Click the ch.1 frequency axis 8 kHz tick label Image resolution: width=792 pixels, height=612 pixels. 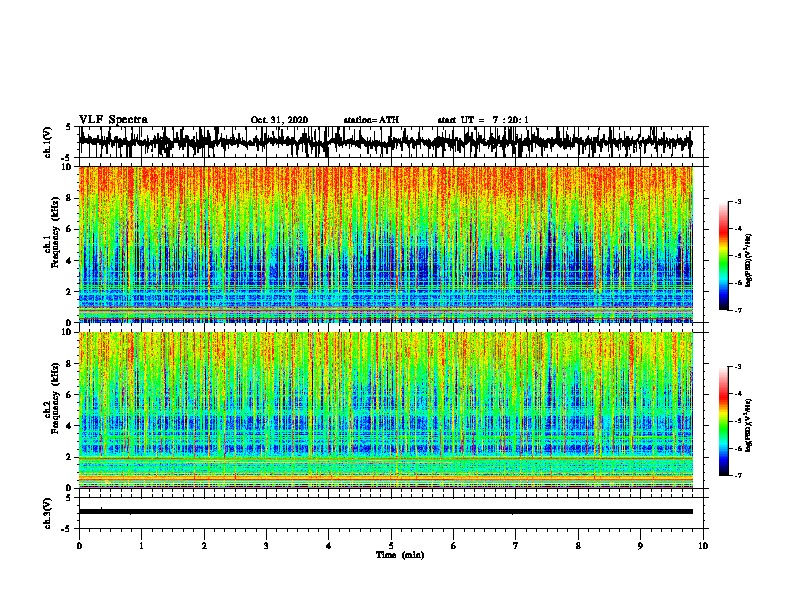pos(70,198)
